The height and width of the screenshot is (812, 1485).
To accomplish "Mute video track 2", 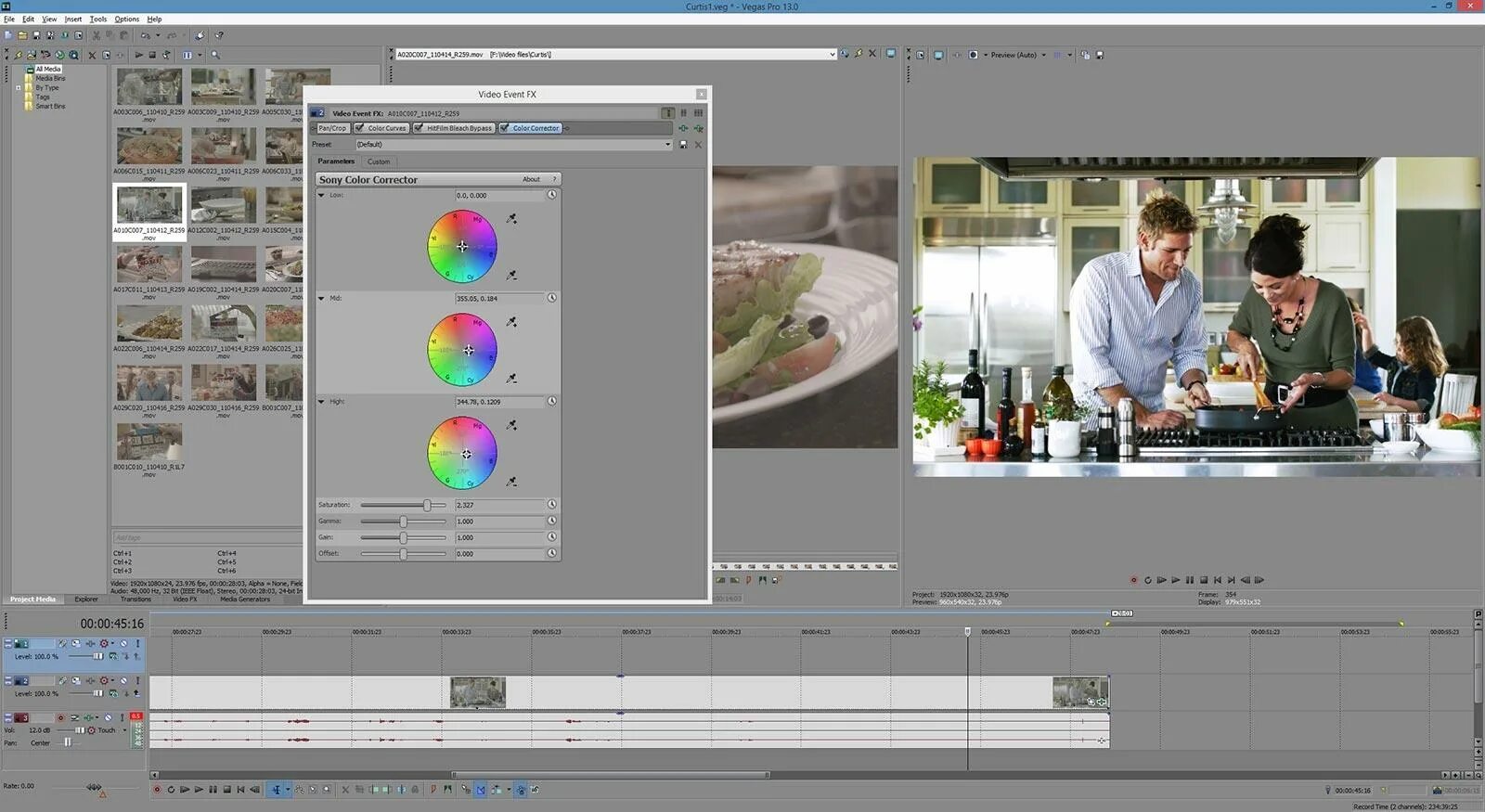I will (123, 680).
